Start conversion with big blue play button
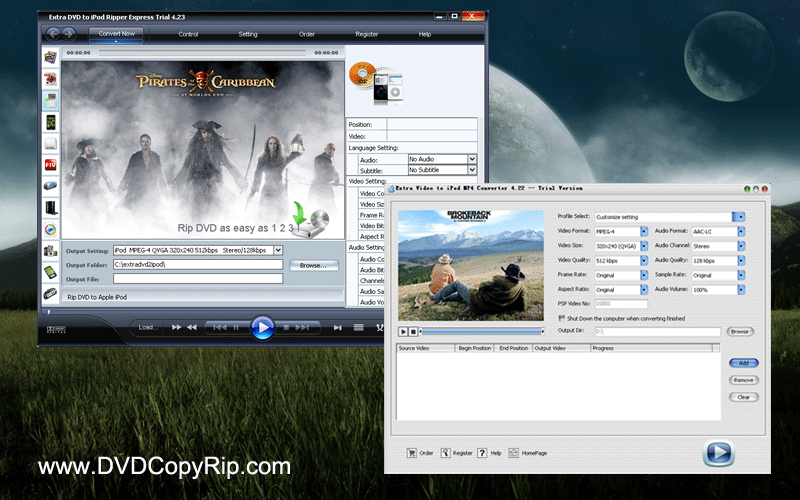The image size is (800, 500). pyautogui.click(x=718, y=453)
